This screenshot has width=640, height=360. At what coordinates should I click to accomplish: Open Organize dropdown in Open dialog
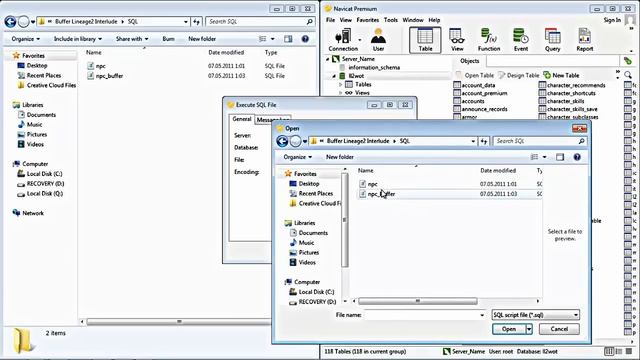pos(298,157)
